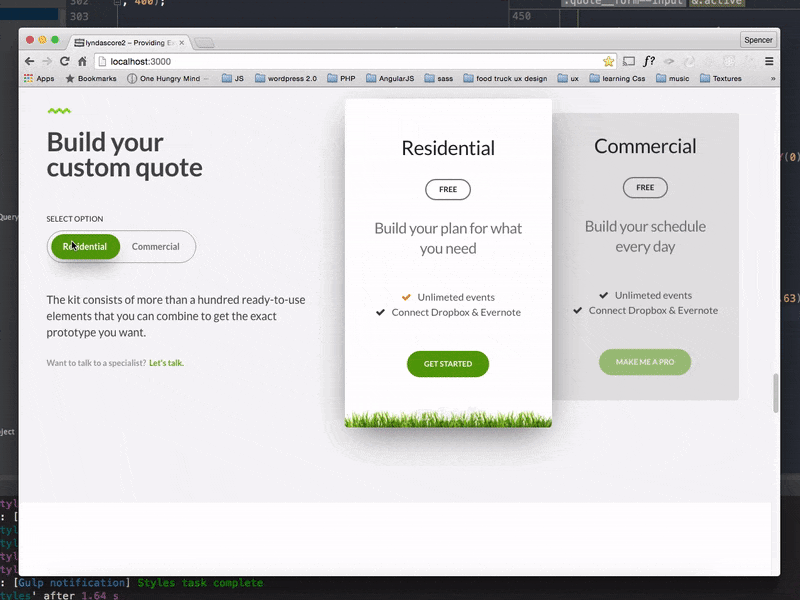This screenshot has height=600, width=800.
Task: Close the lyndascore2 tab
Action: 182,43
